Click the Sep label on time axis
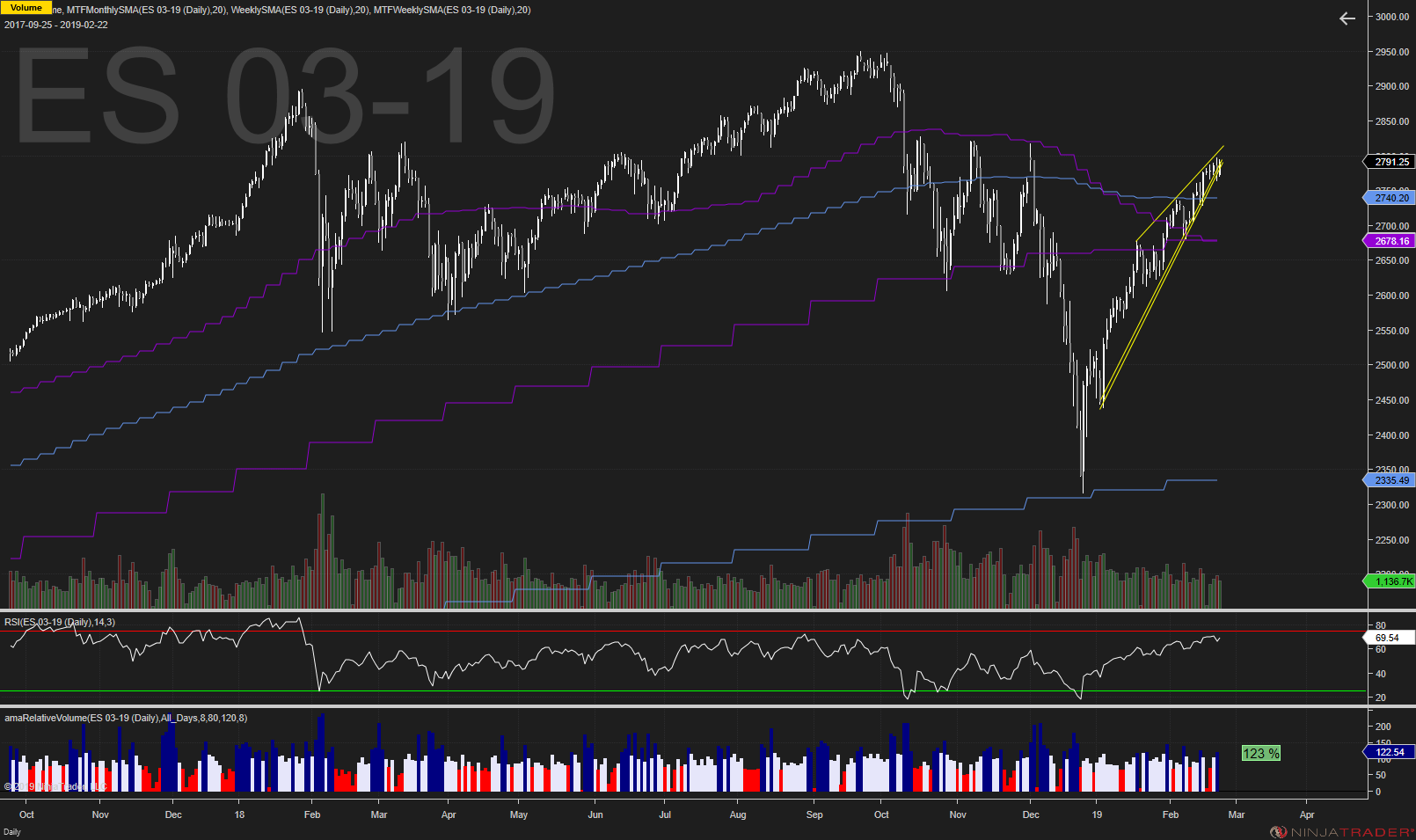This screenshot has height=840, width=1416. (x=814, y=814)
